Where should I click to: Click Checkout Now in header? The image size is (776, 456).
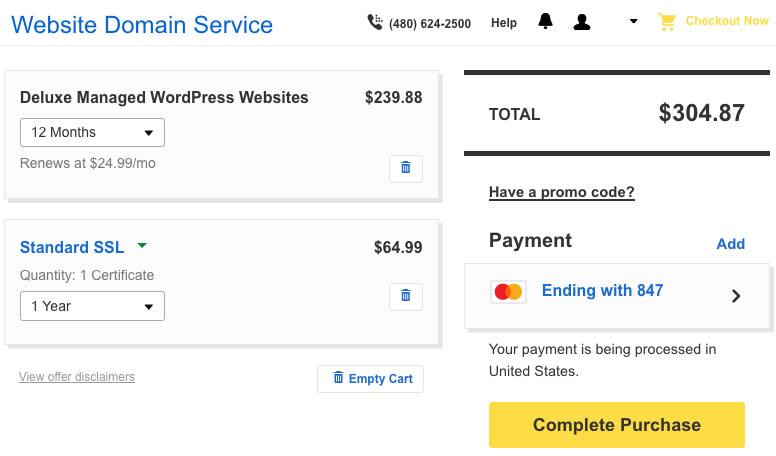727,21
